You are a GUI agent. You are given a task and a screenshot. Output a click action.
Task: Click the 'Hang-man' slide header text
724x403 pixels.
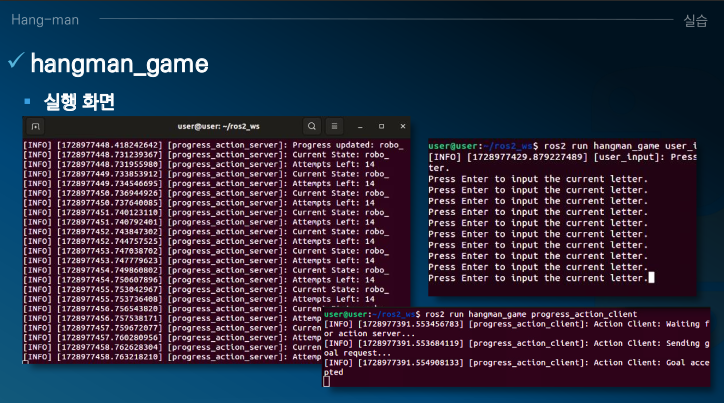(45, 20)
